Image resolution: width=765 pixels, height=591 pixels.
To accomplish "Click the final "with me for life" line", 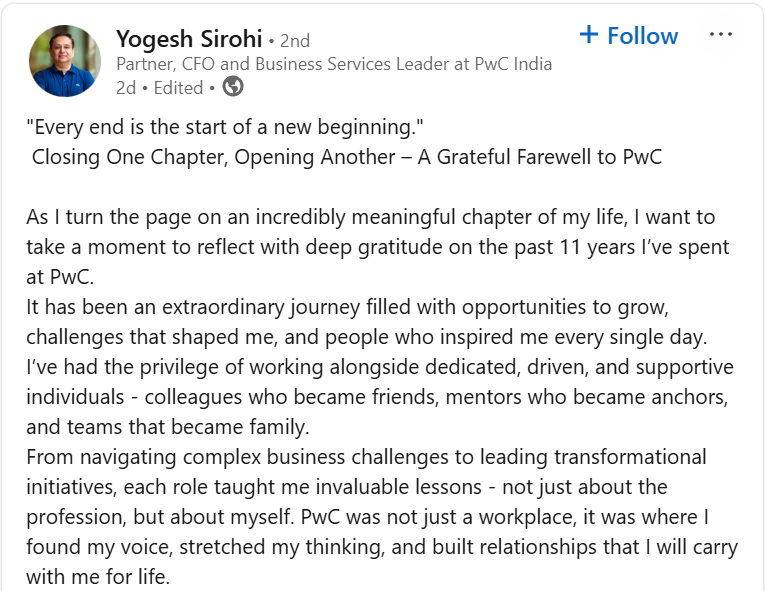I will (98, 577).
